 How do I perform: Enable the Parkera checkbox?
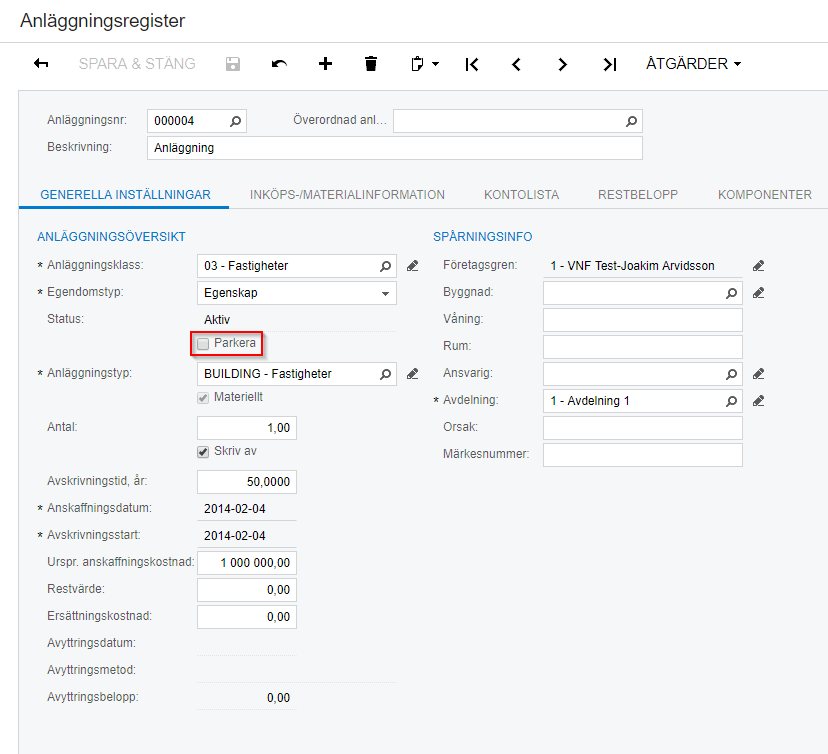pyautogui.click(x=204, y=344)
